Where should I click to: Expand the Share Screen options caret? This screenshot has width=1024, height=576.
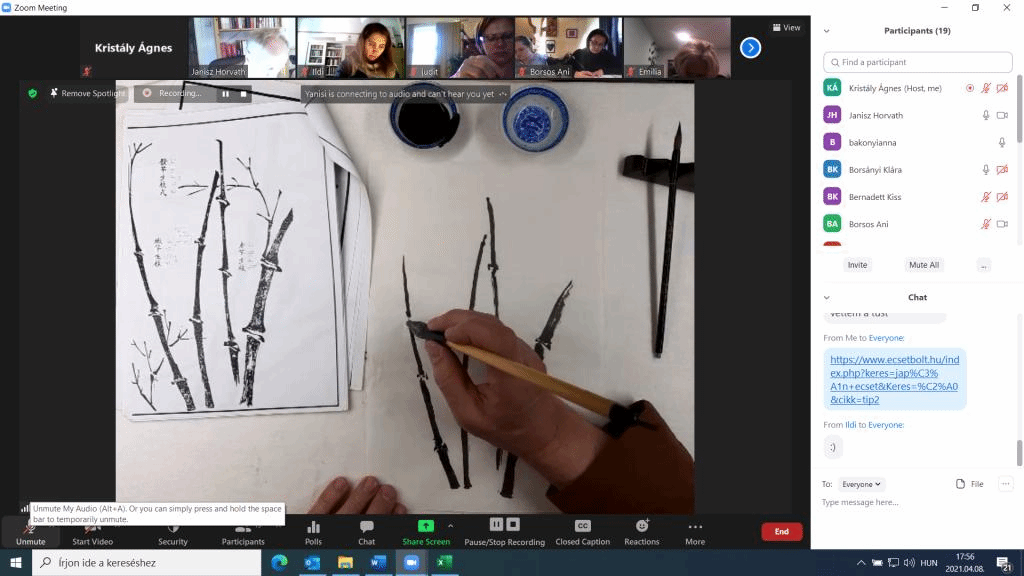pos(451,526)
